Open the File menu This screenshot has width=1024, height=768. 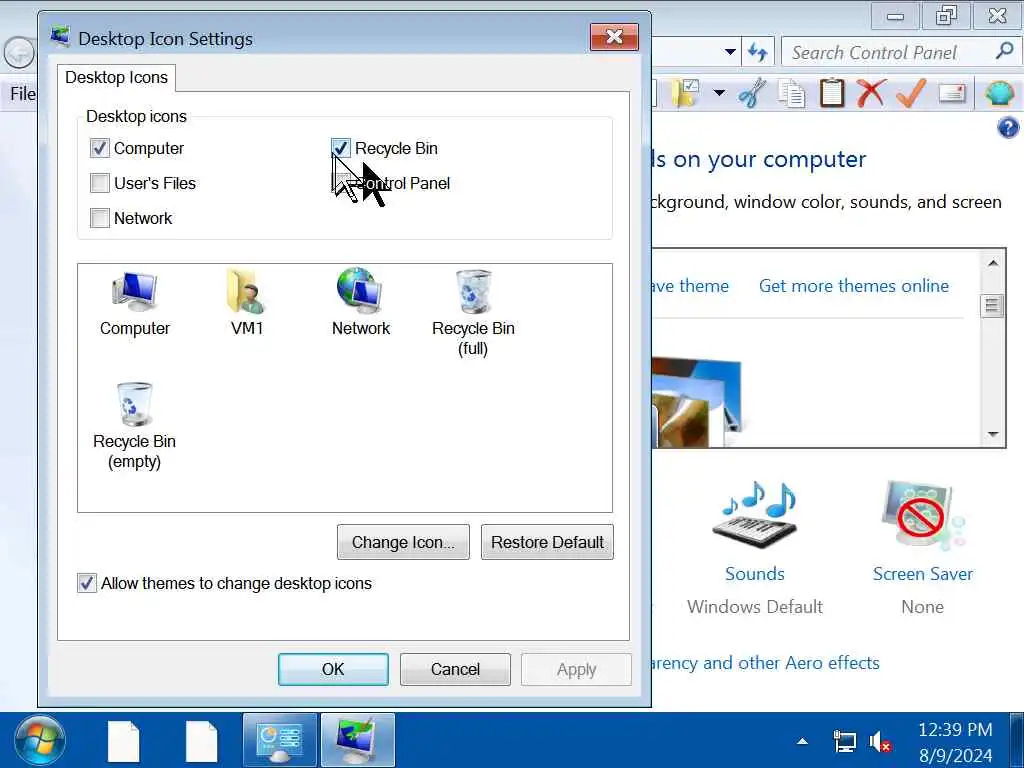click(x=23, y=93)
